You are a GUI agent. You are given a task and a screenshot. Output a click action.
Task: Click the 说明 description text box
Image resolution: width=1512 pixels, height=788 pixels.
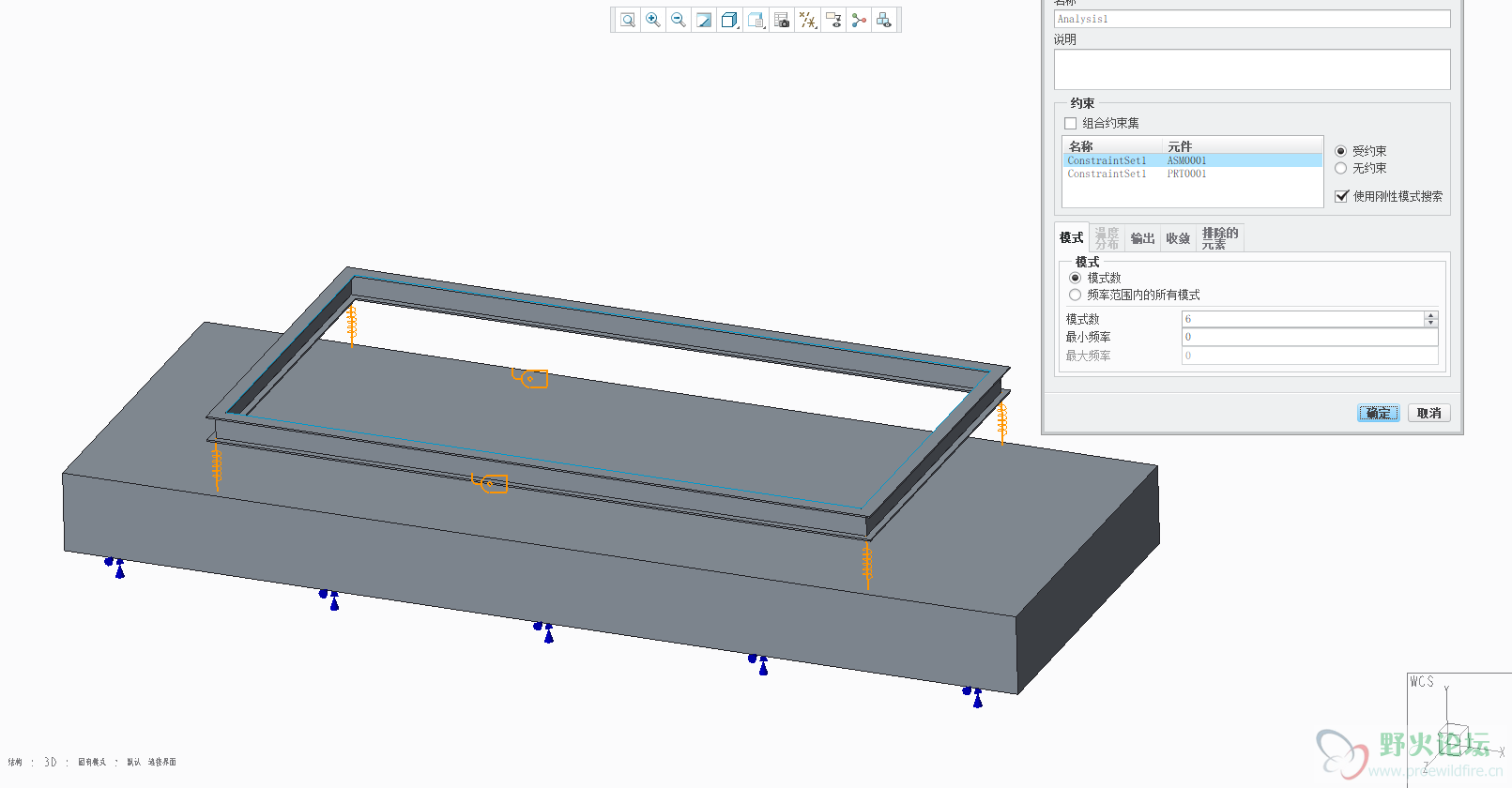coord(1252,69)
